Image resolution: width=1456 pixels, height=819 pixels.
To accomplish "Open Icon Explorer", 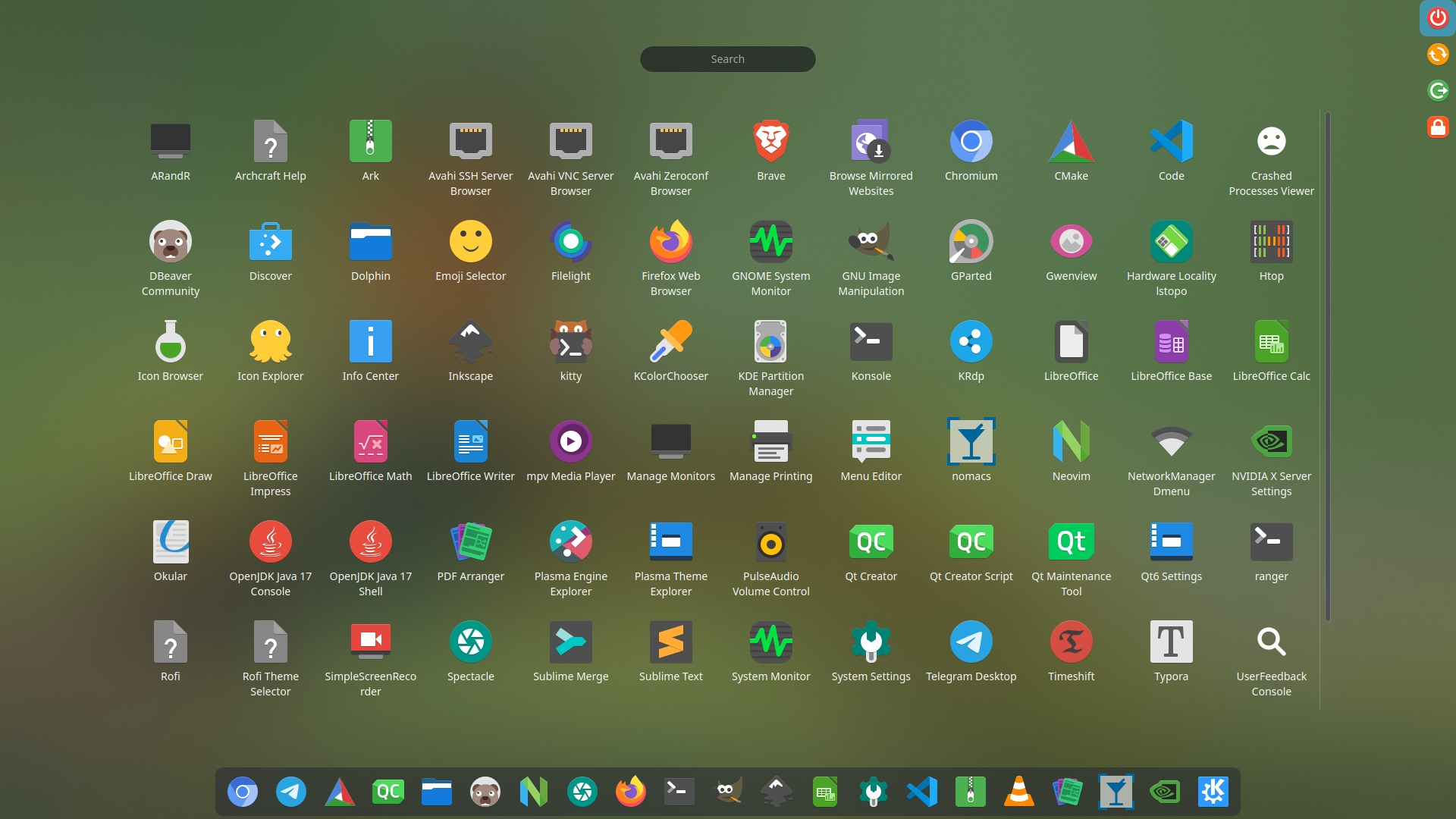I will point(271,352).
